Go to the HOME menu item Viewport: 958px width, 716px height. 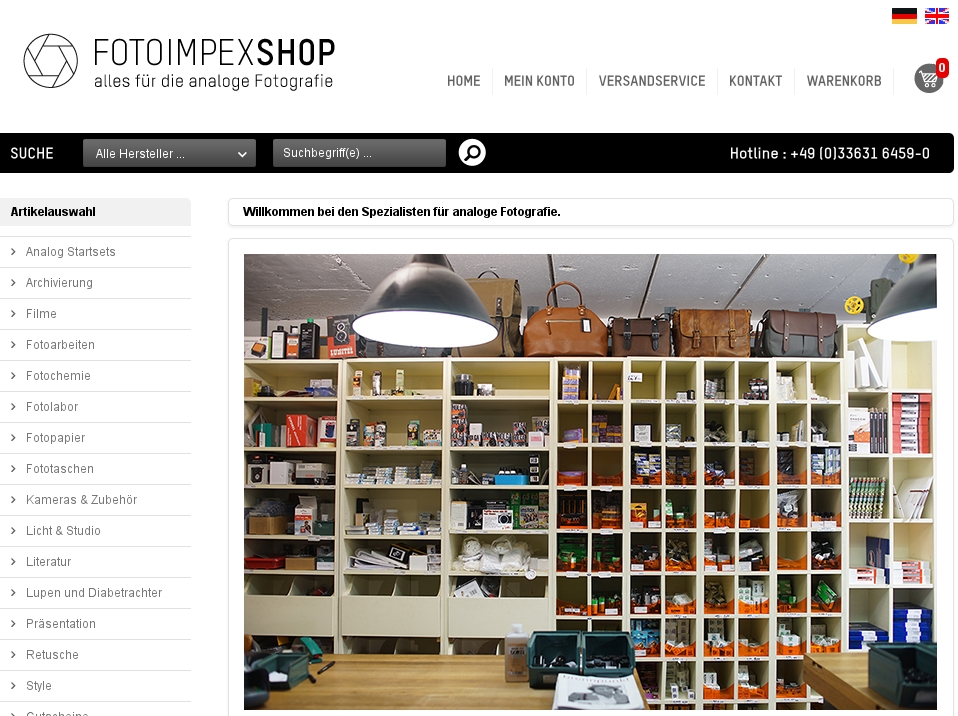pyautogui.click(x=464, y=81)
